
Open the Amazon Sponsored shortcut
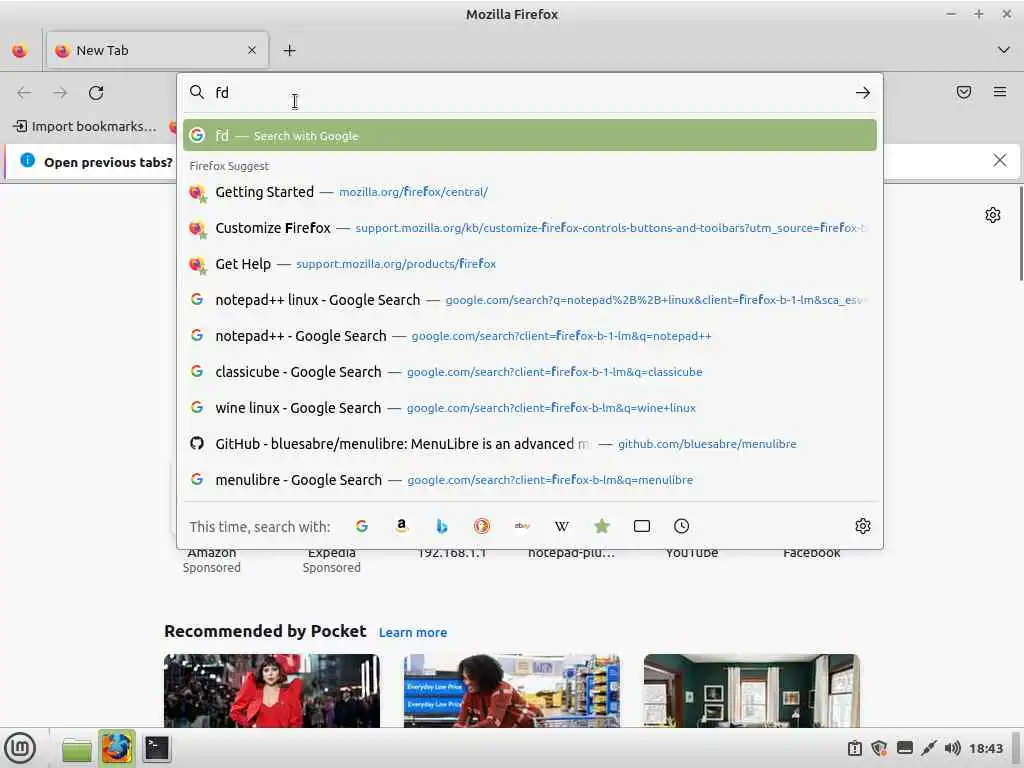pyautogui.click(x=212, y=560)
